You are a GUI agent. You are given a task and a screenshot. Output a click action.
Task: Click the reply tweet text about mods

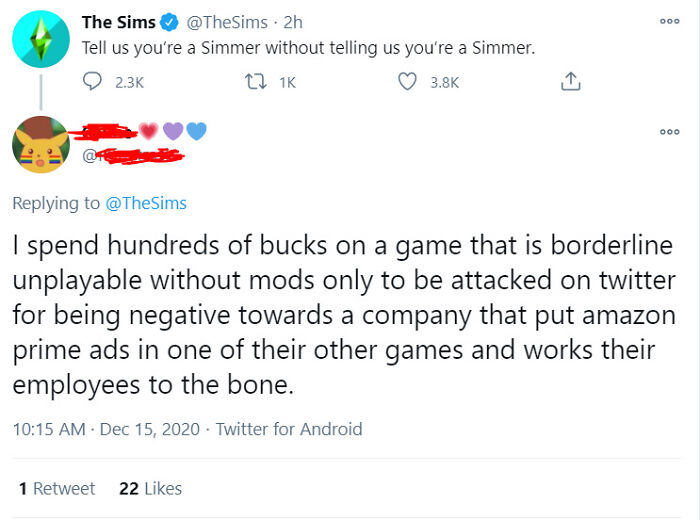tap(340, 315)
